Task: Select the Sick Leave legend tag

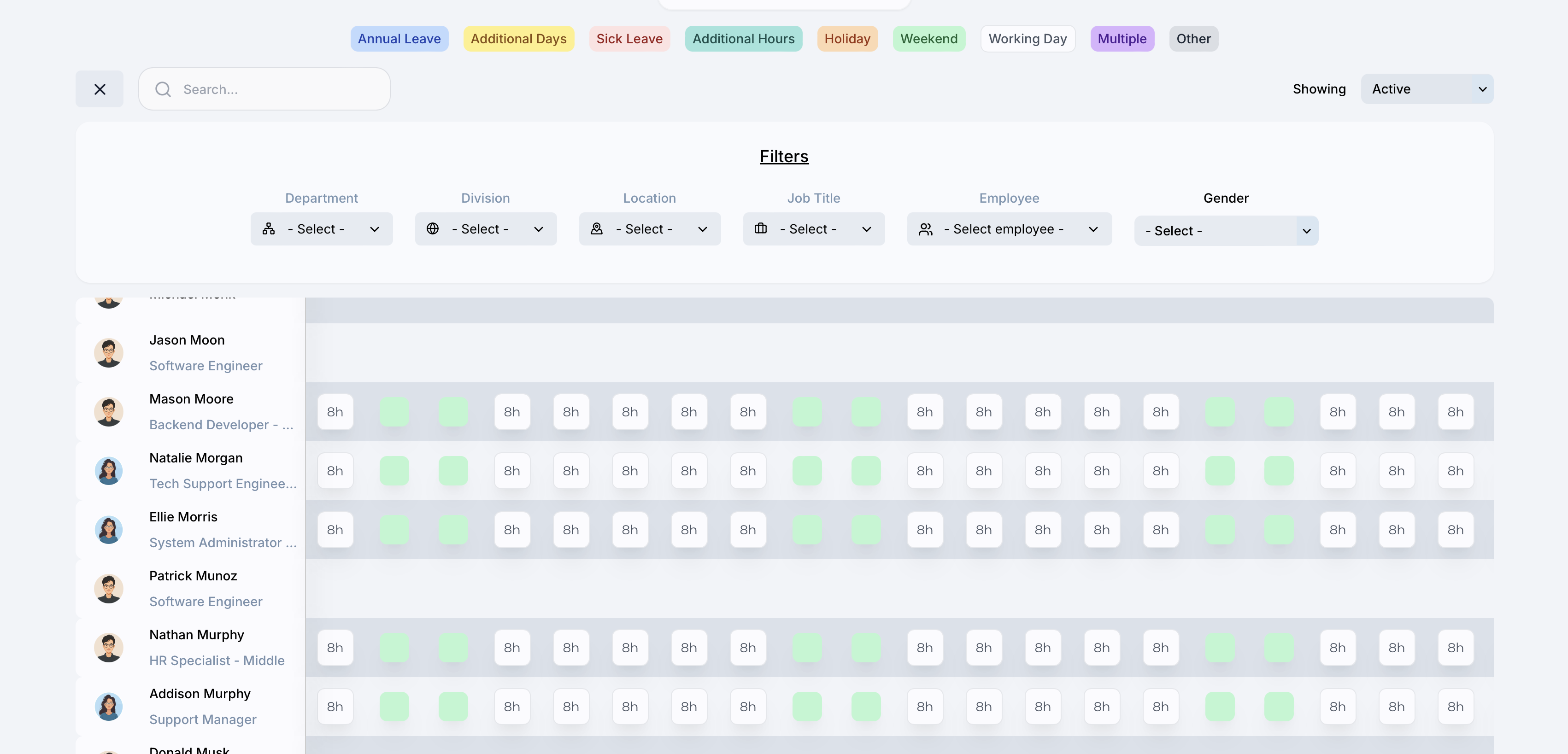Action: coord(629,38)
